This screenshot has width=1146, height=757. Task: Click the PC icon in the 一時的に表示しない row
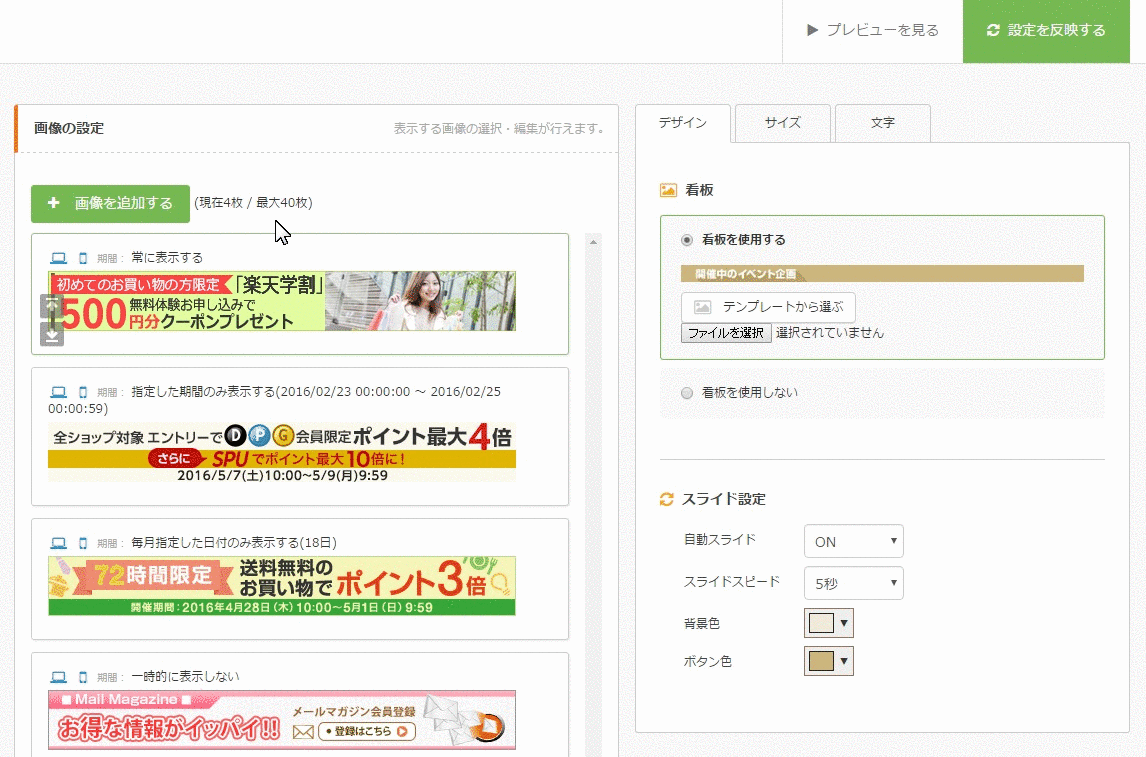(58, 677)
